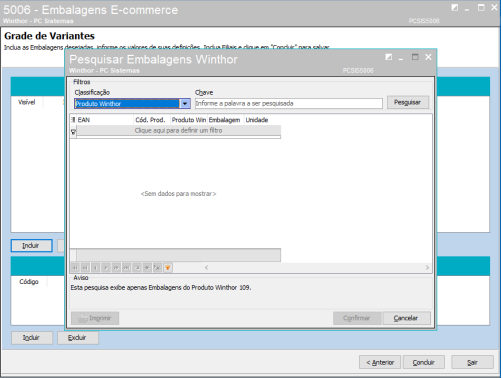Click the next-record navigator arrow

coord(106,268)
